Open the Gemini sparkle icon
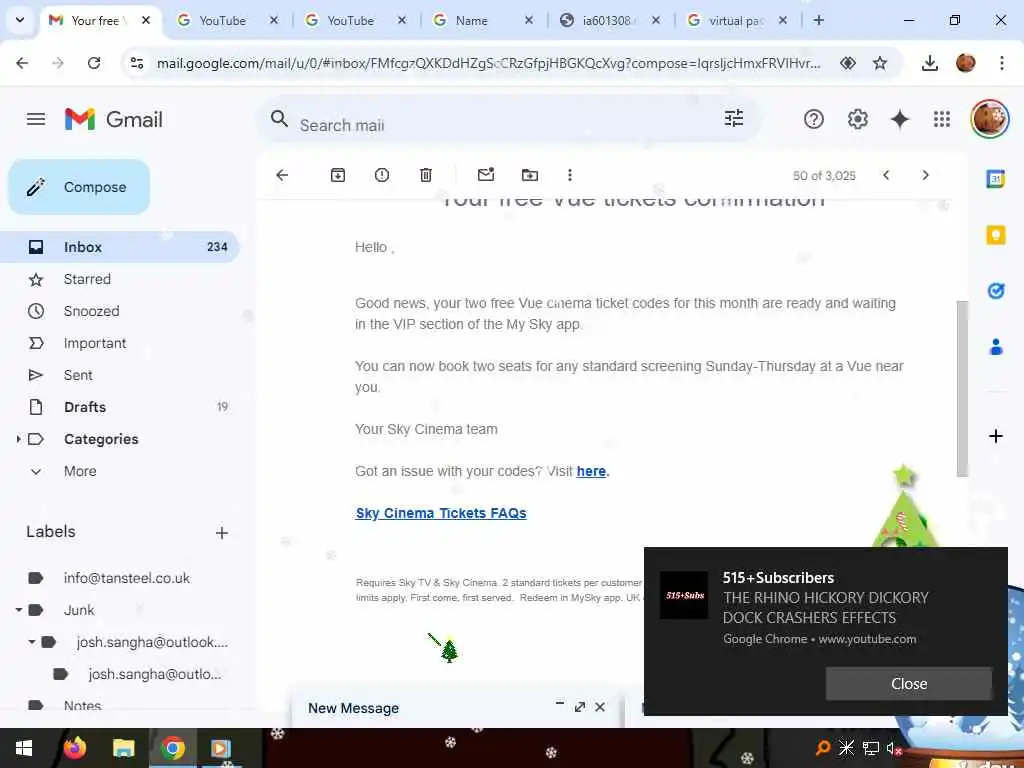This screenshot has height=768, width=1024. [x=900, y=120]
